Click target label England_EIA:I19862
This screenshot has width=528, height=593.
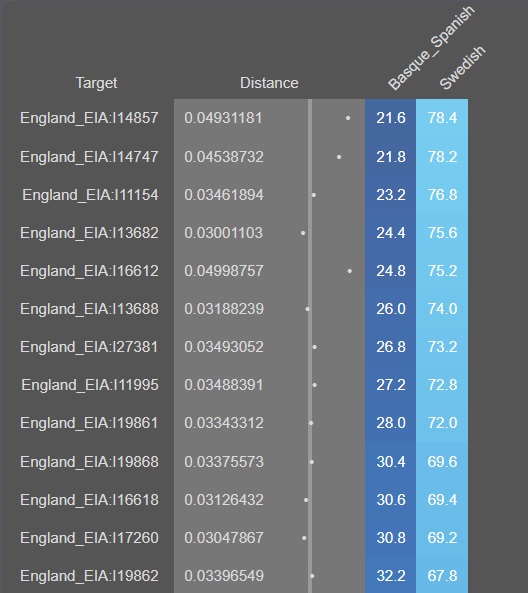tap(89, 576)
